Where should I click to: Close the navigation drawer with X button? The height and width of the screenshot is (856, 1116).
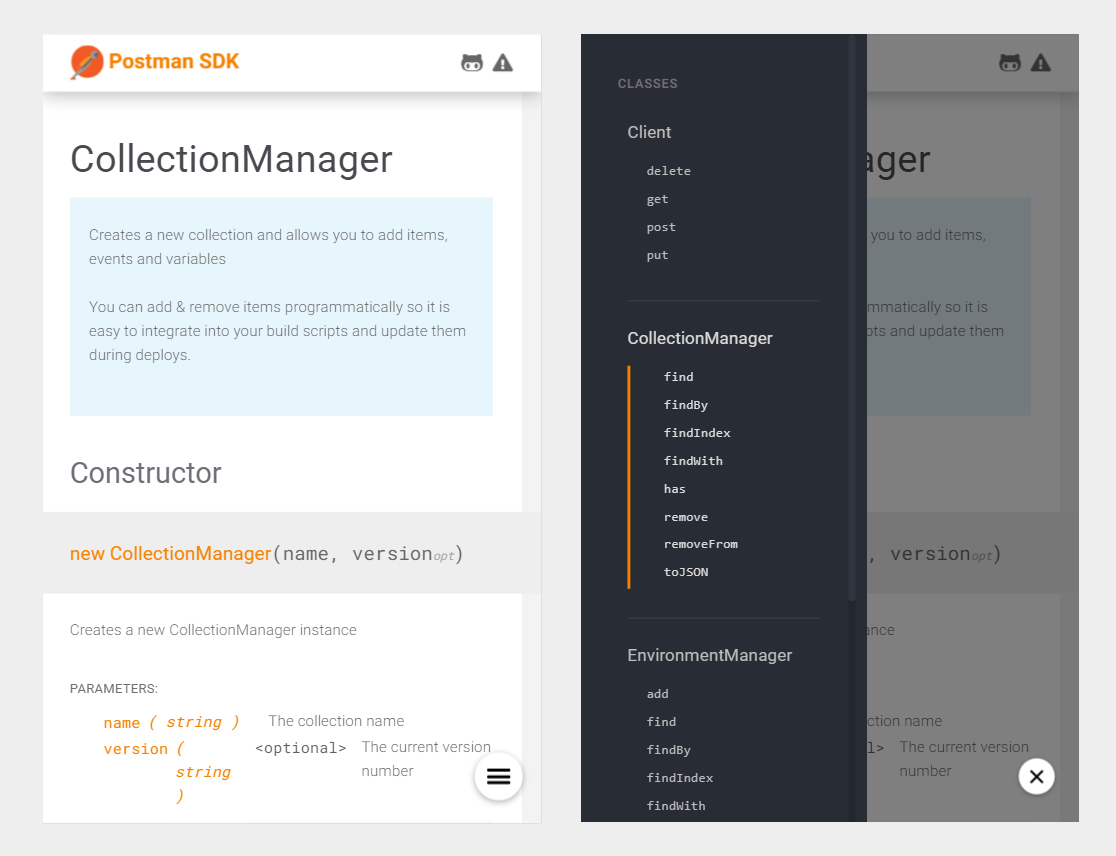(x=1037, y=776)
